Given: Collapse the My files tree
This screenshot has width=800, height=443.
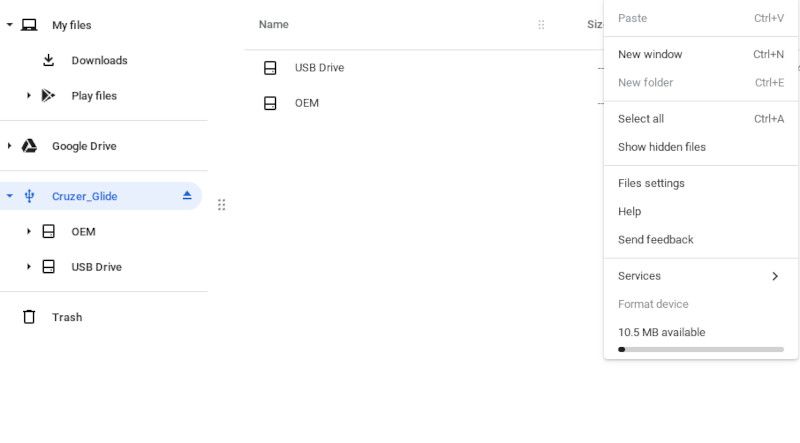Looking at the screenshot, I should pyautogui.click(x=9, y=25).
